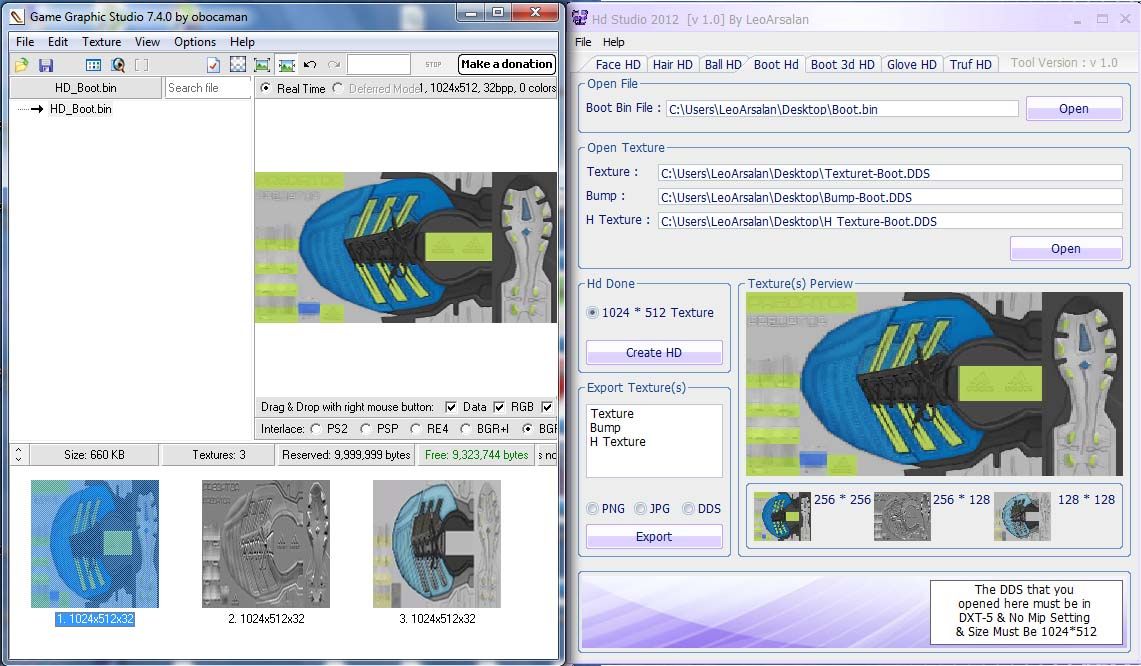Switch to the Glove HD tab
1141x666 pixels.
(911, 64)
